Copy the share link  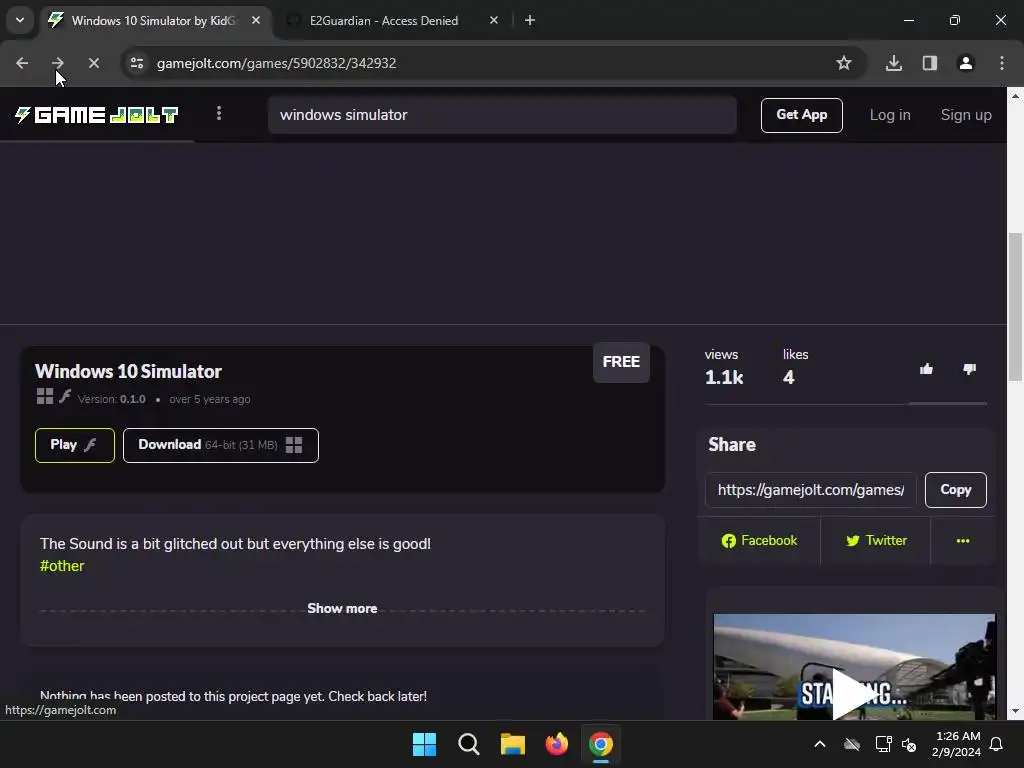[955, 490]
